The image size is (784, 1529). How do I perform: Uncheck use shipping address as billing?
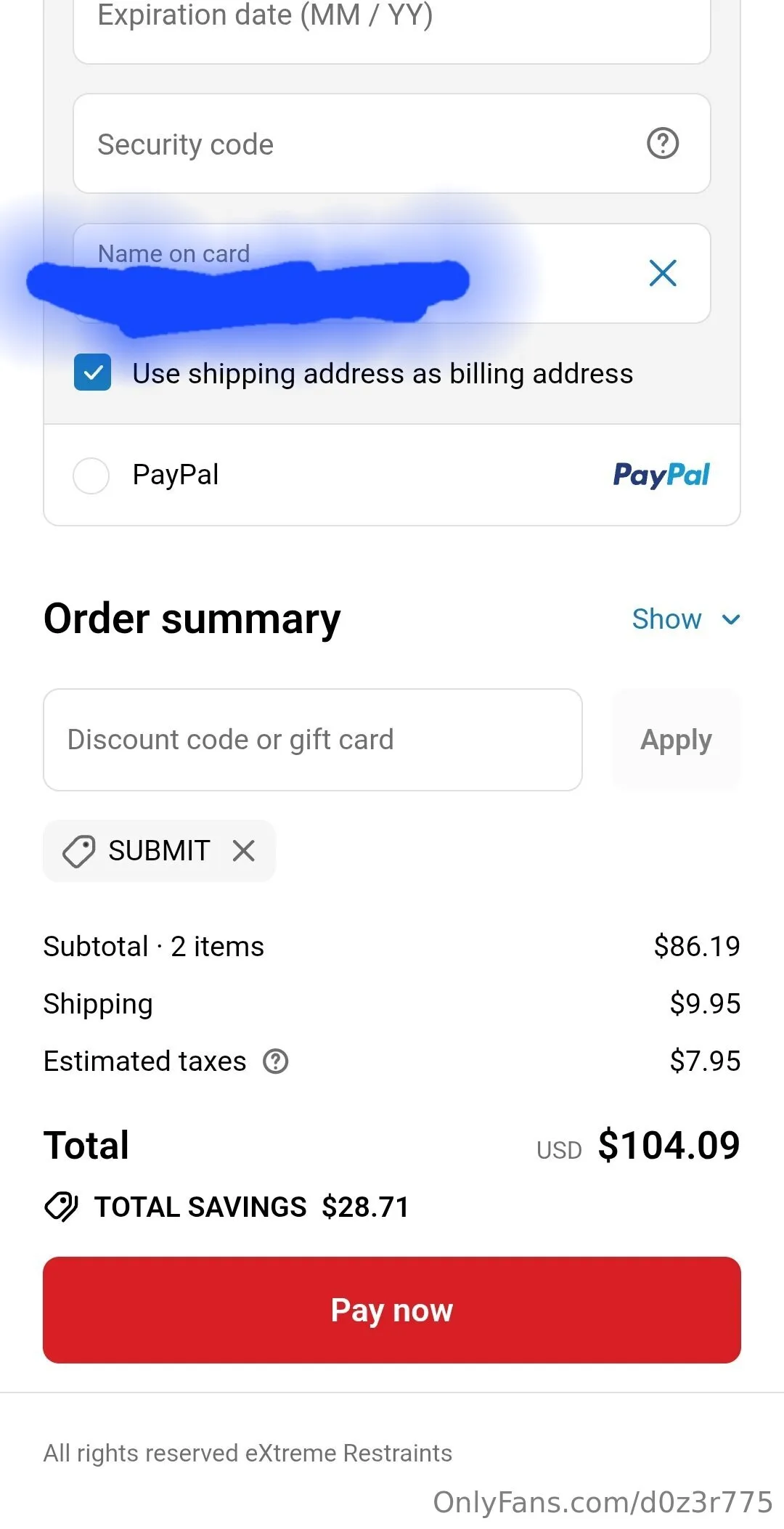tap(93, 372)
